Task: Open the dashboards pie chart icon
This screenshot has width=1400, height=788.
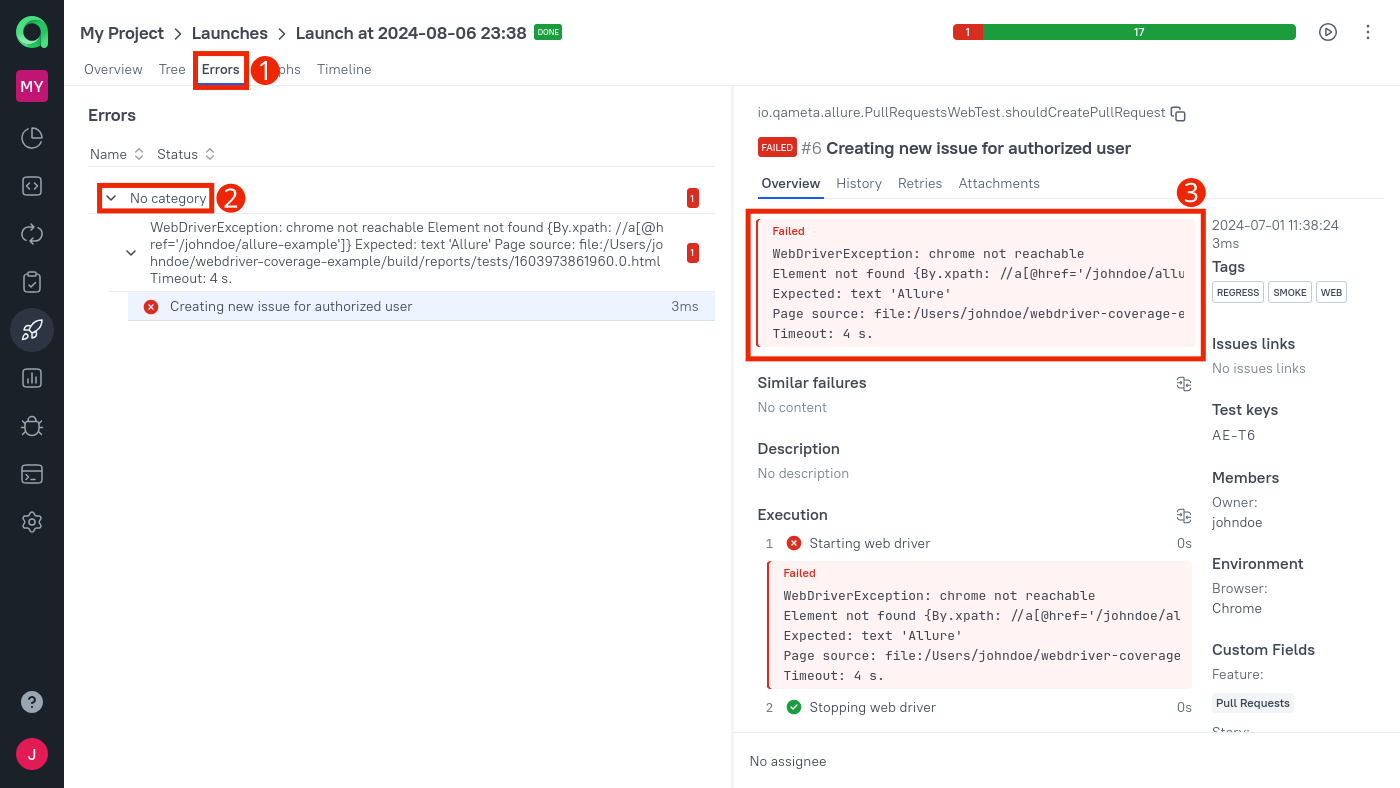Action: (x=32, y=138)
